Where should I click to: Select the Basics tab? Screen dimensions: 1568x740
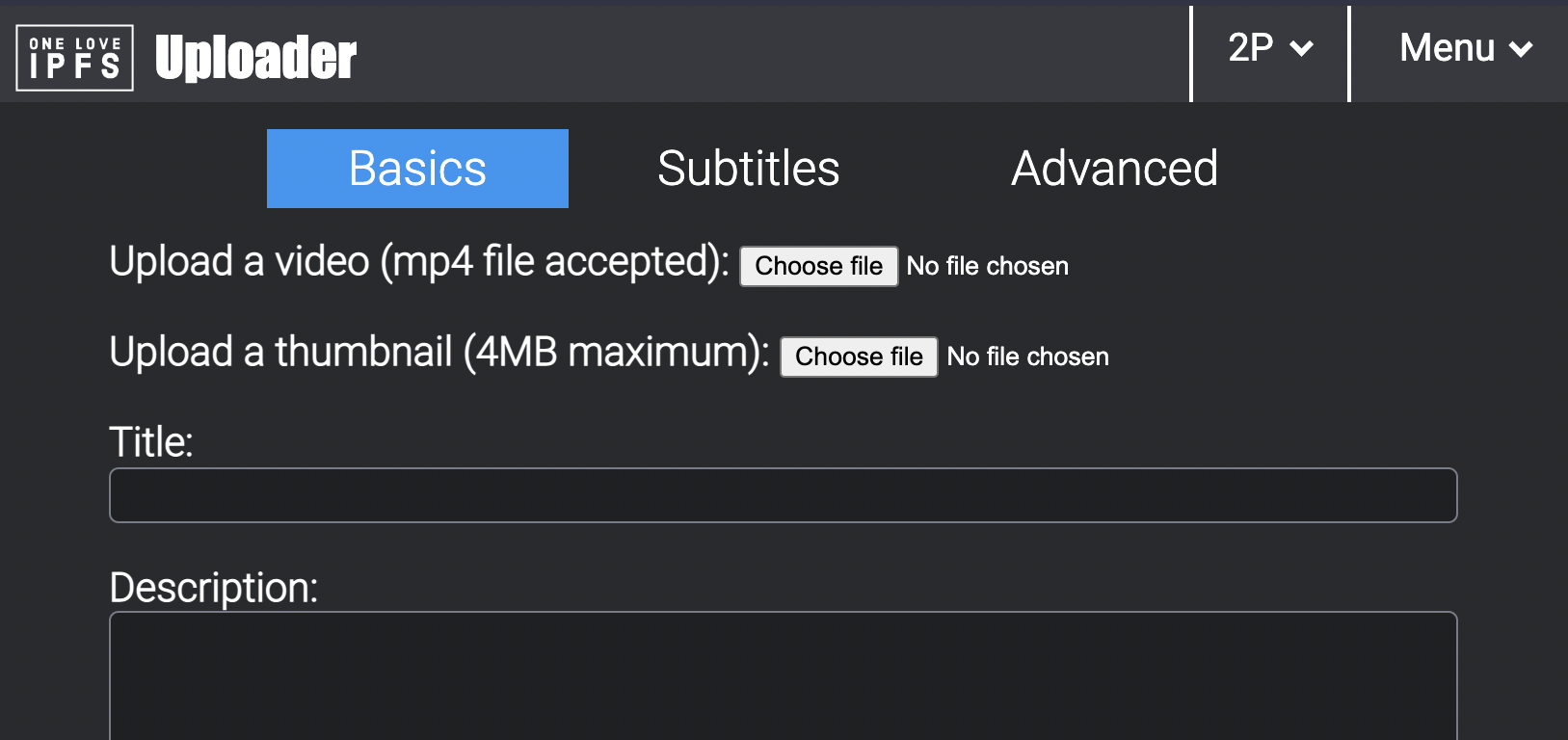(417, 169)
